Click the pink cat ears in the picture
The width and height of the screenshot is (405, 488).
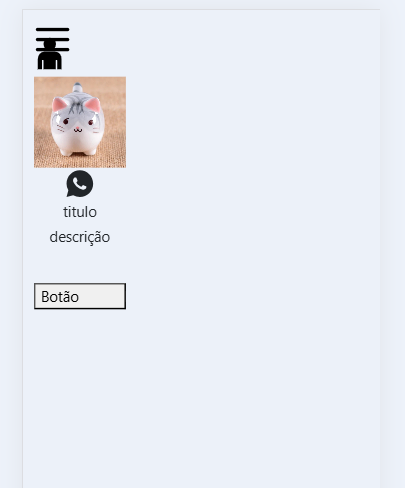76,104
